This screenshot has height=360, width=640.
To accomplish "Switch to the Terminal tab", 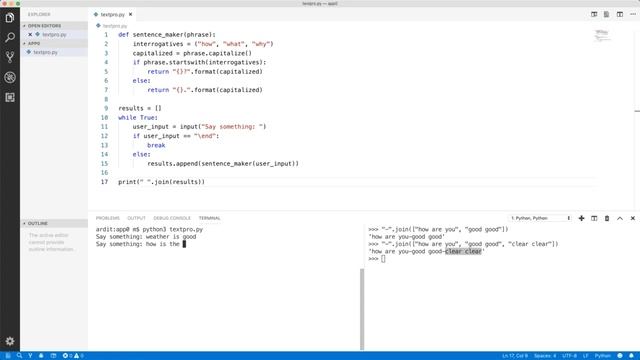I will (209, 218).
